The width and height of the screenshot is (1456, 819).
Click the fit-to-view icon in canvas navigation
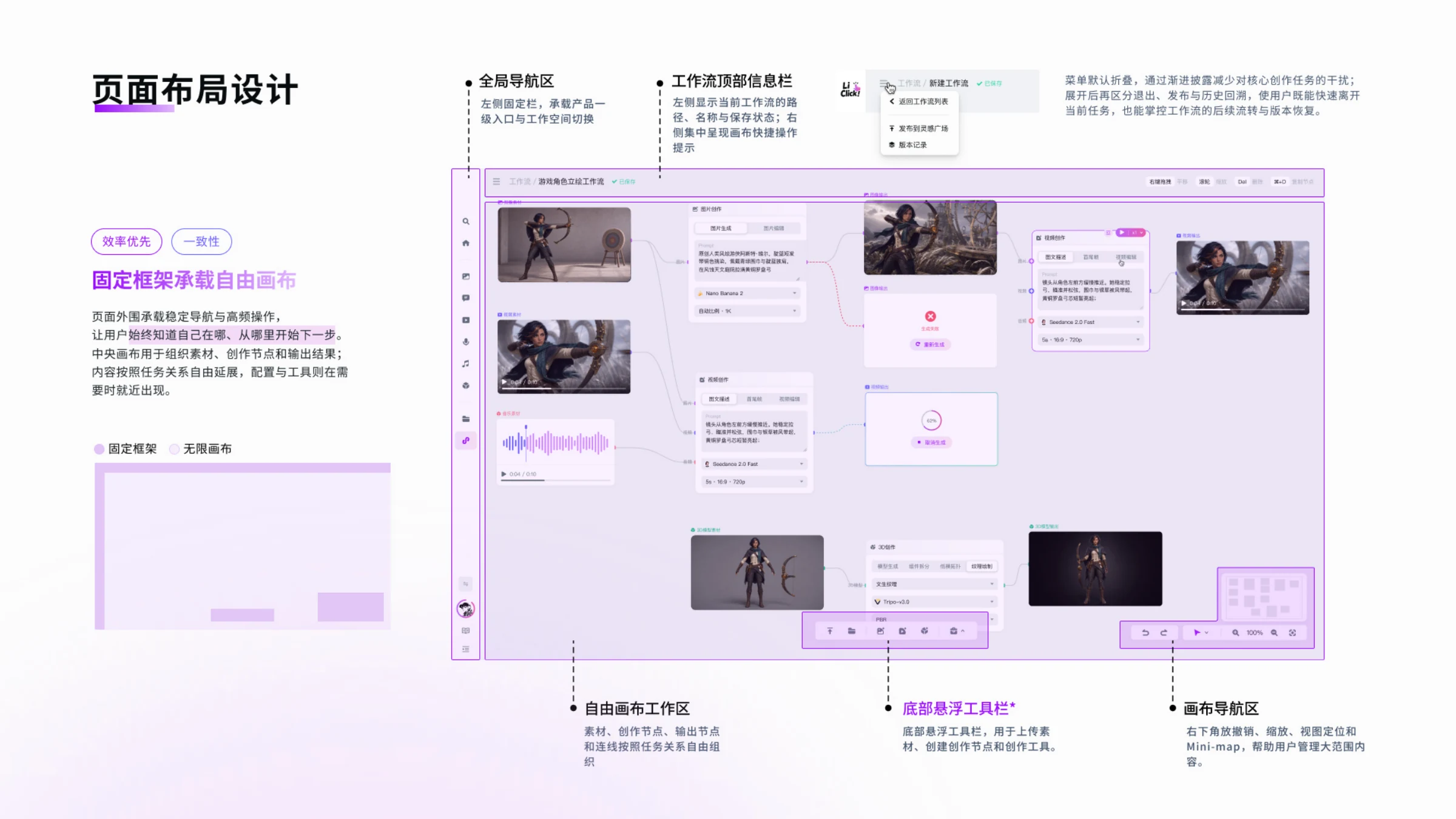1293,633
